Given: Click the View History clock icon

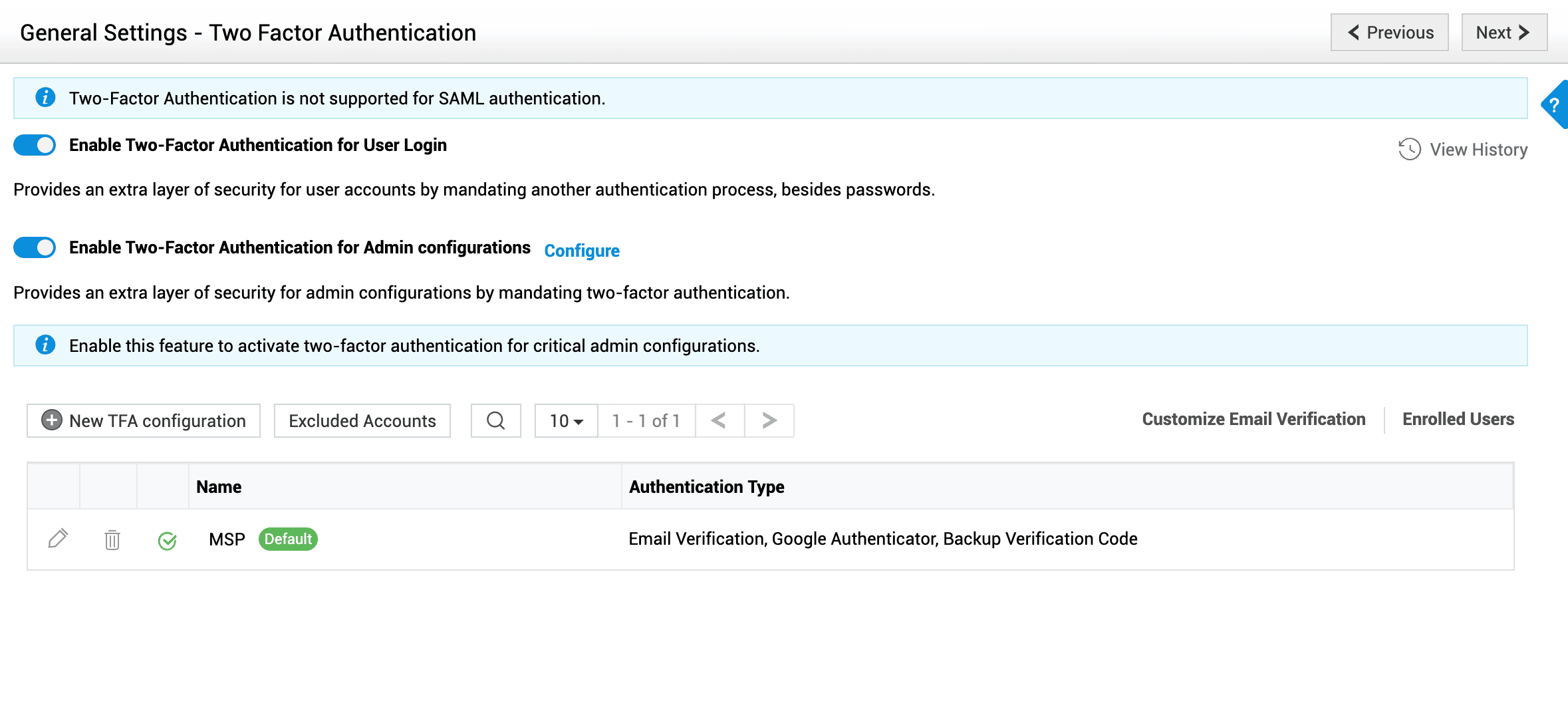Looking at the screenshot, I should 1409,150.
